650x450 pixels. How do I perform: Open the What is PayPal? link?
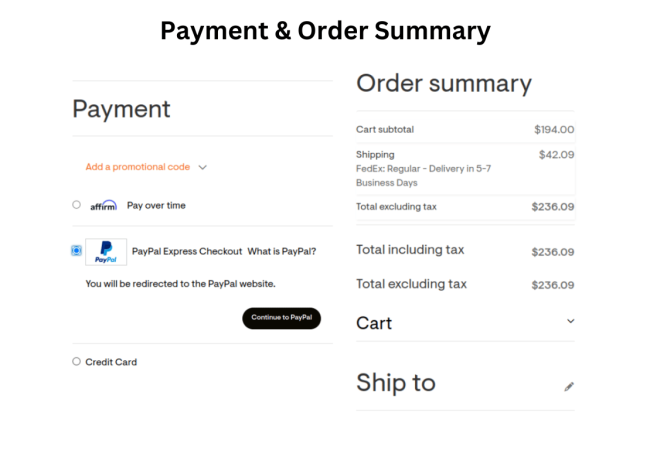282,251
